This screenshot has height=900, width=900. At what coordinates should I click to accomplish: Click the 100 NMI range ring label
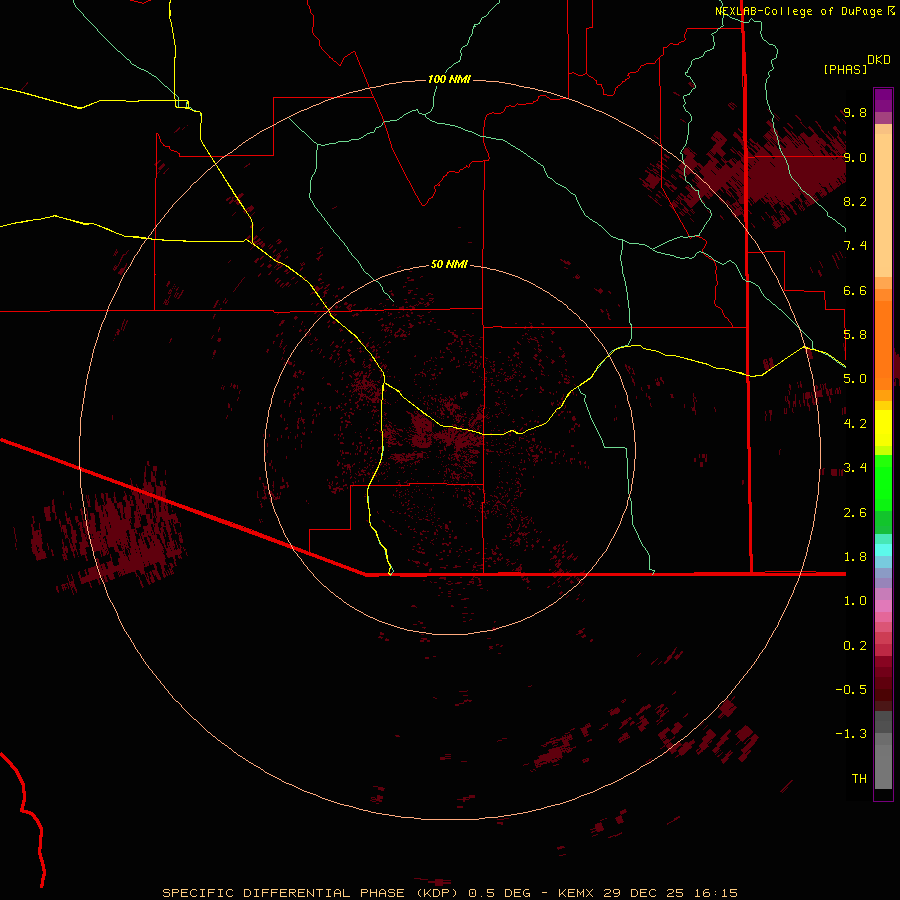(449, 79)
